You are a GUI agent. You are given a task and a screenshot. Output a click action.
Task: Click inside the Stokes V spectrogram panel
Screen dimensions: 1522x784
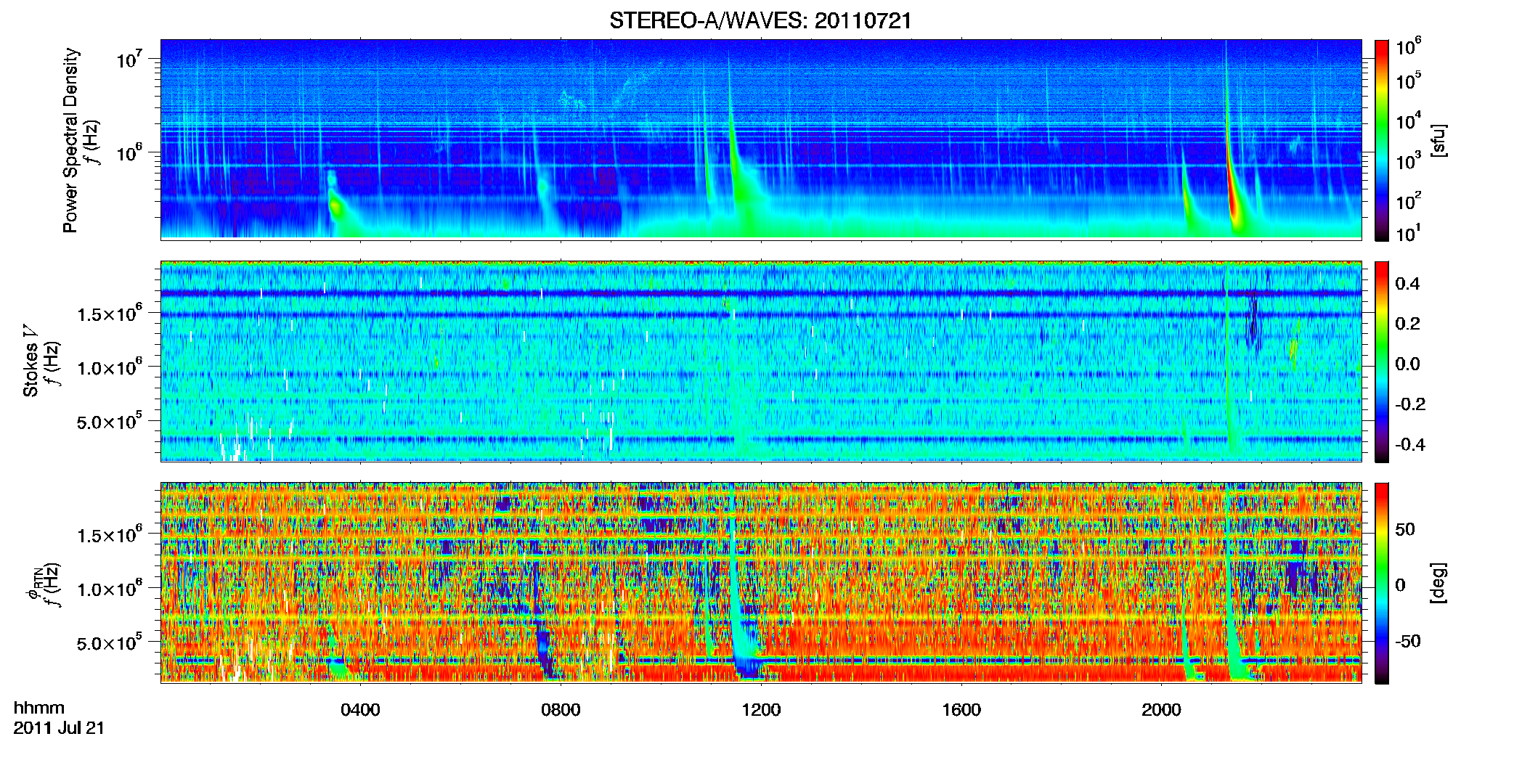761,361
